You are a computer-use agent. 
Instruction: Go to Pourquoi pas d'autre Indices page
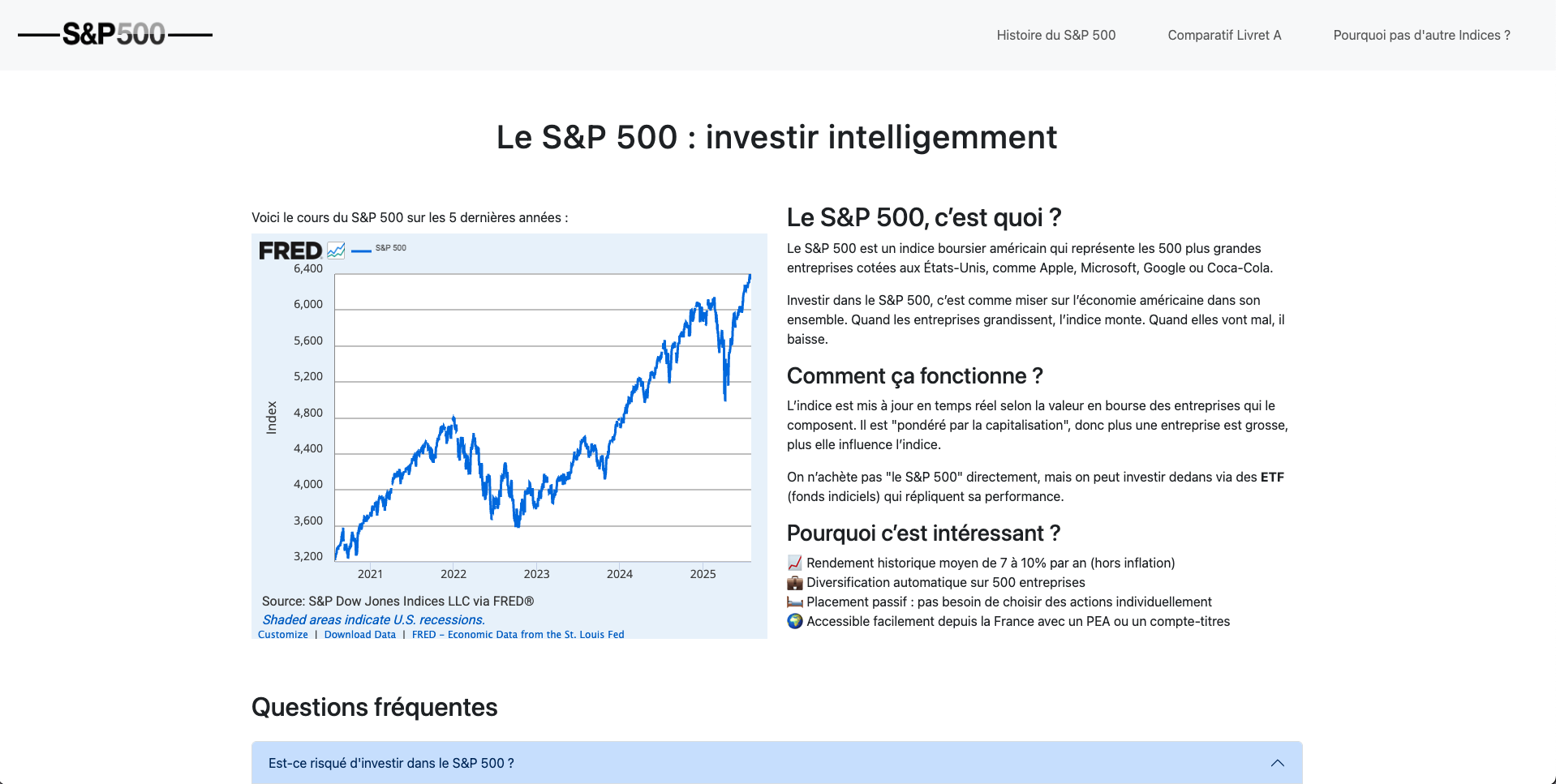tap(1421, 35)
